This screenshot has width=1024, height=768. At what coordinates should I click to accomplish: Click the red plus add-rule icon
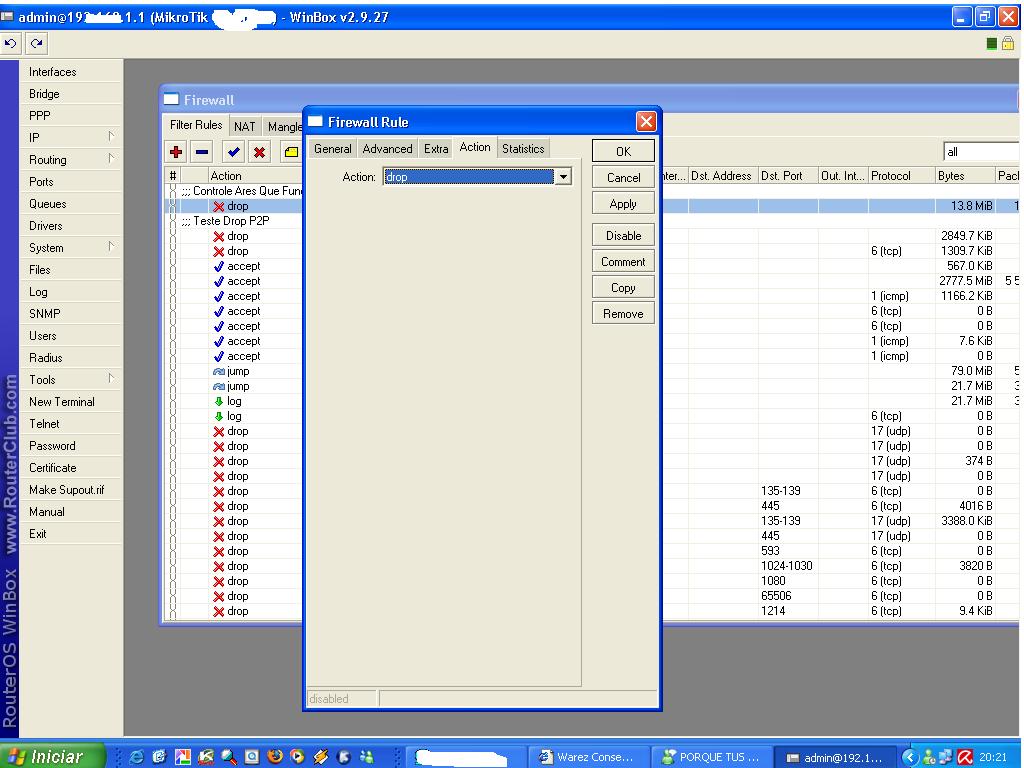tap(176, 152)
